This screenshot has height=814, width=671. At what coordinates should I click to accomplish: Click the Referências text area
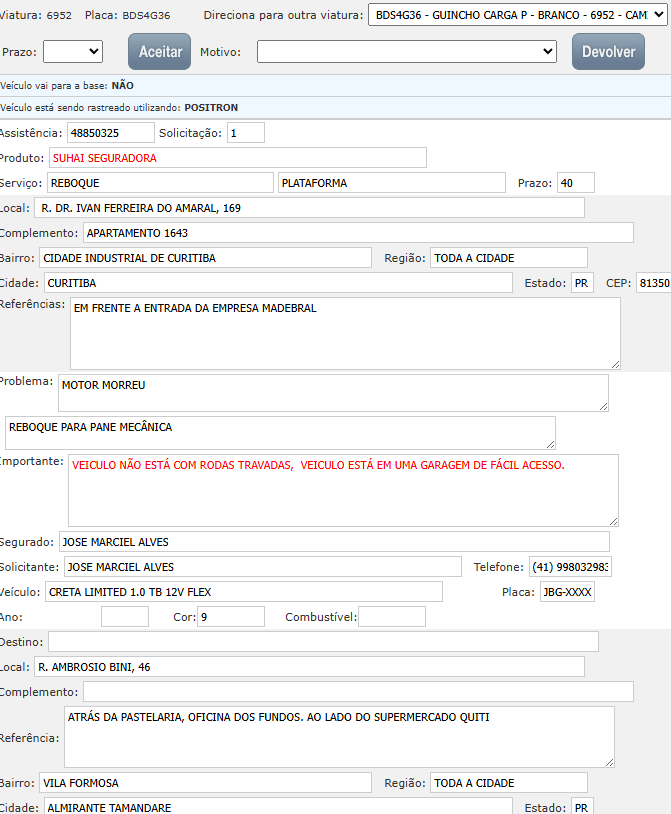pyautogui.click(x=344, y=333)
